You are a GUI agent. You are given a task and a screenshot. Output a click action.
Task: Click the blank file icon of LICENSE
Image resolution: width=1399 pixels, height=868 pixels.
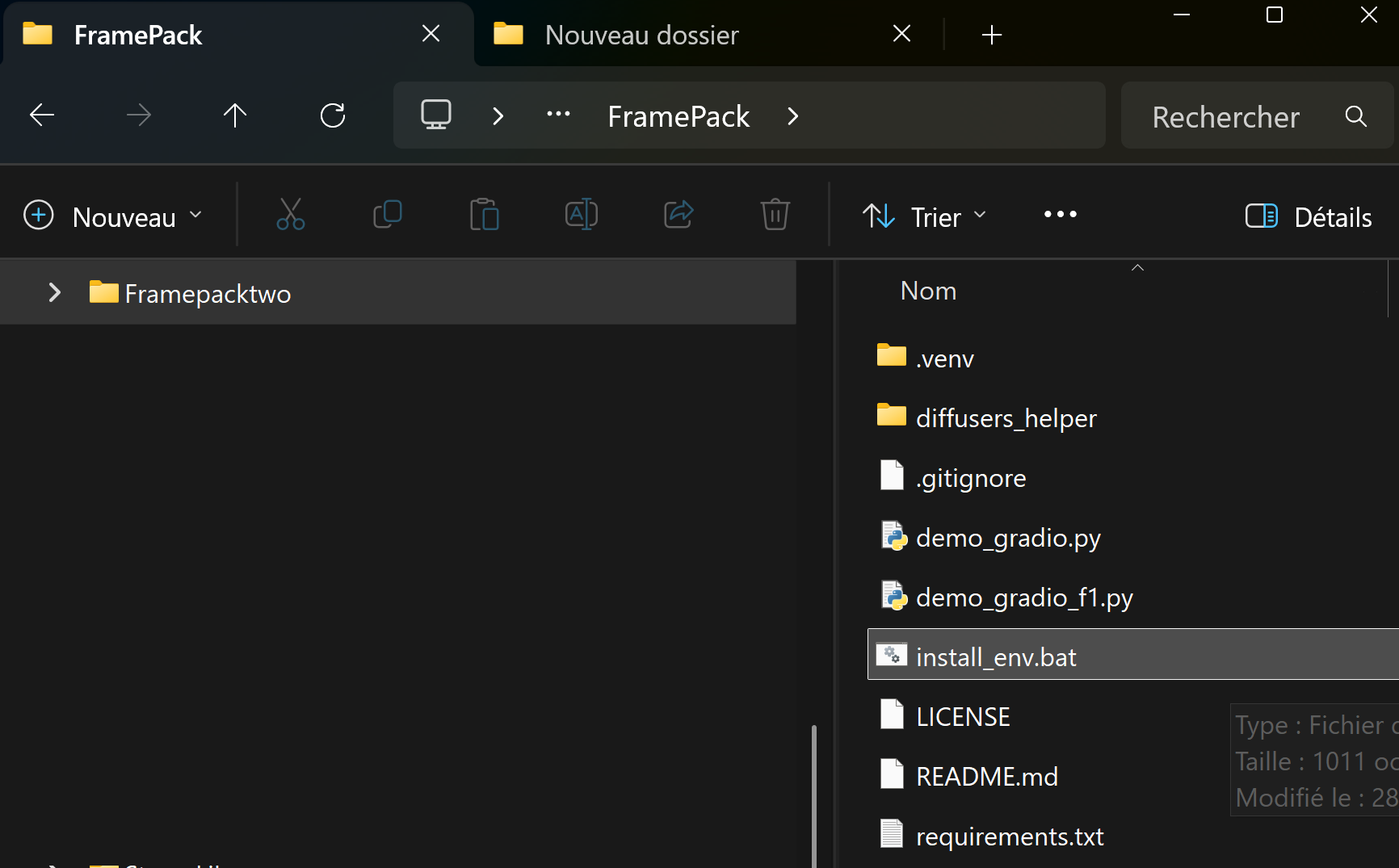[x=892, y=714]
